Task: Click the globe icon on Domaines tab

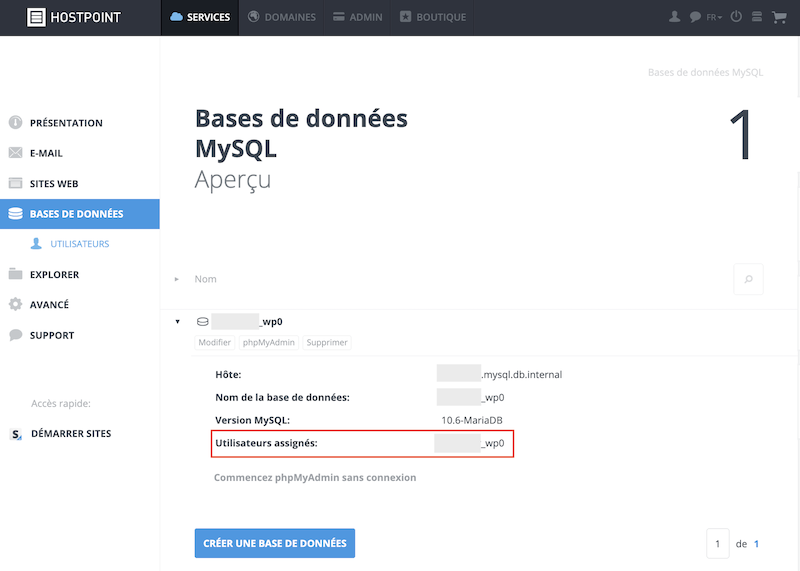Action: click(x=254, y=16)
